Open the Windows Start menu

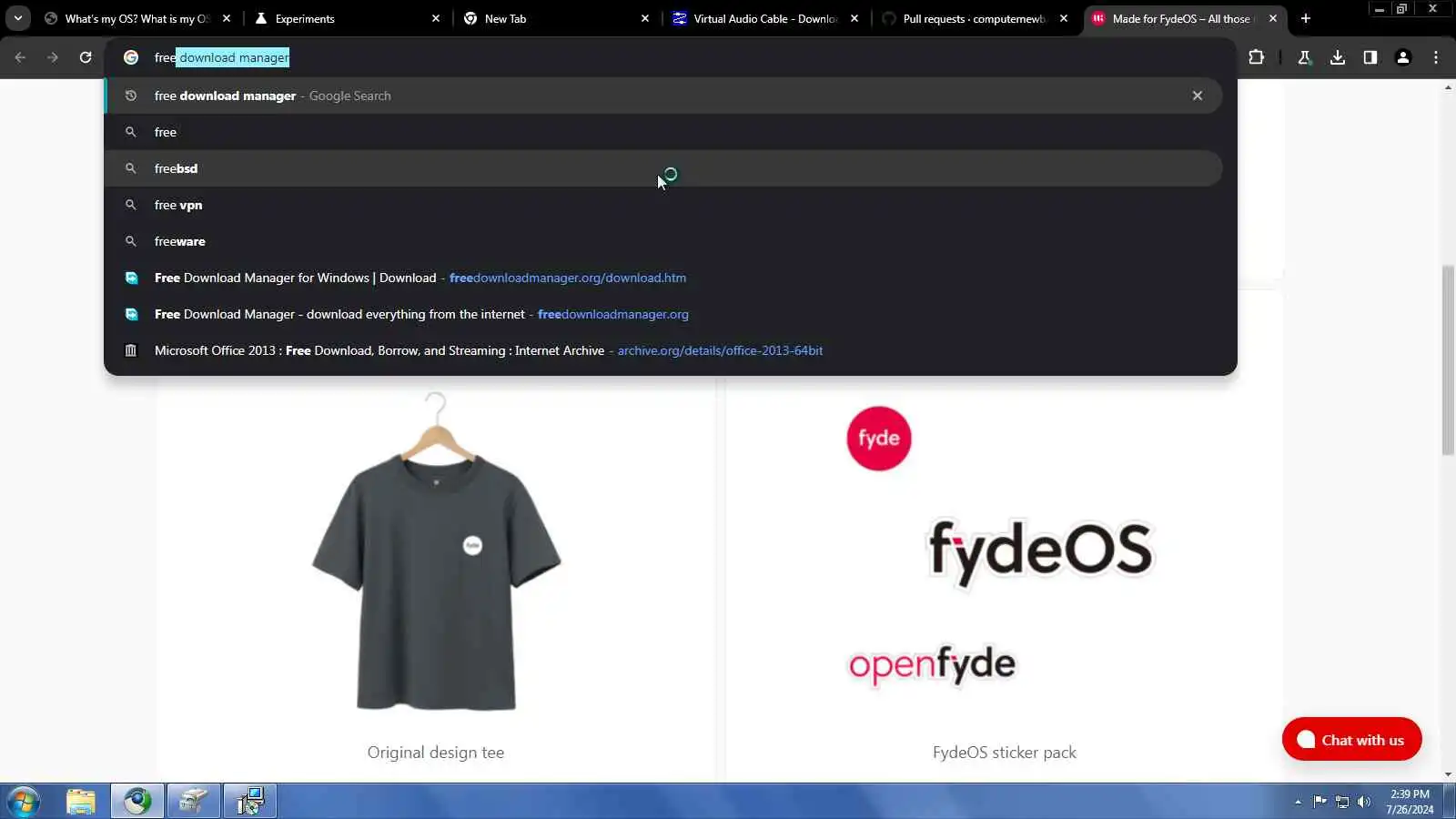pyautogui.click(x=24, y=802)
